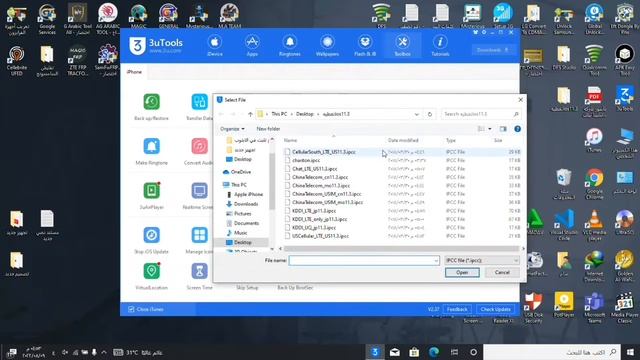Image resolution: width=640 pixels, height=360 pixels.
Task: Sort files by the Type column
Action: (x=451, y=140)
